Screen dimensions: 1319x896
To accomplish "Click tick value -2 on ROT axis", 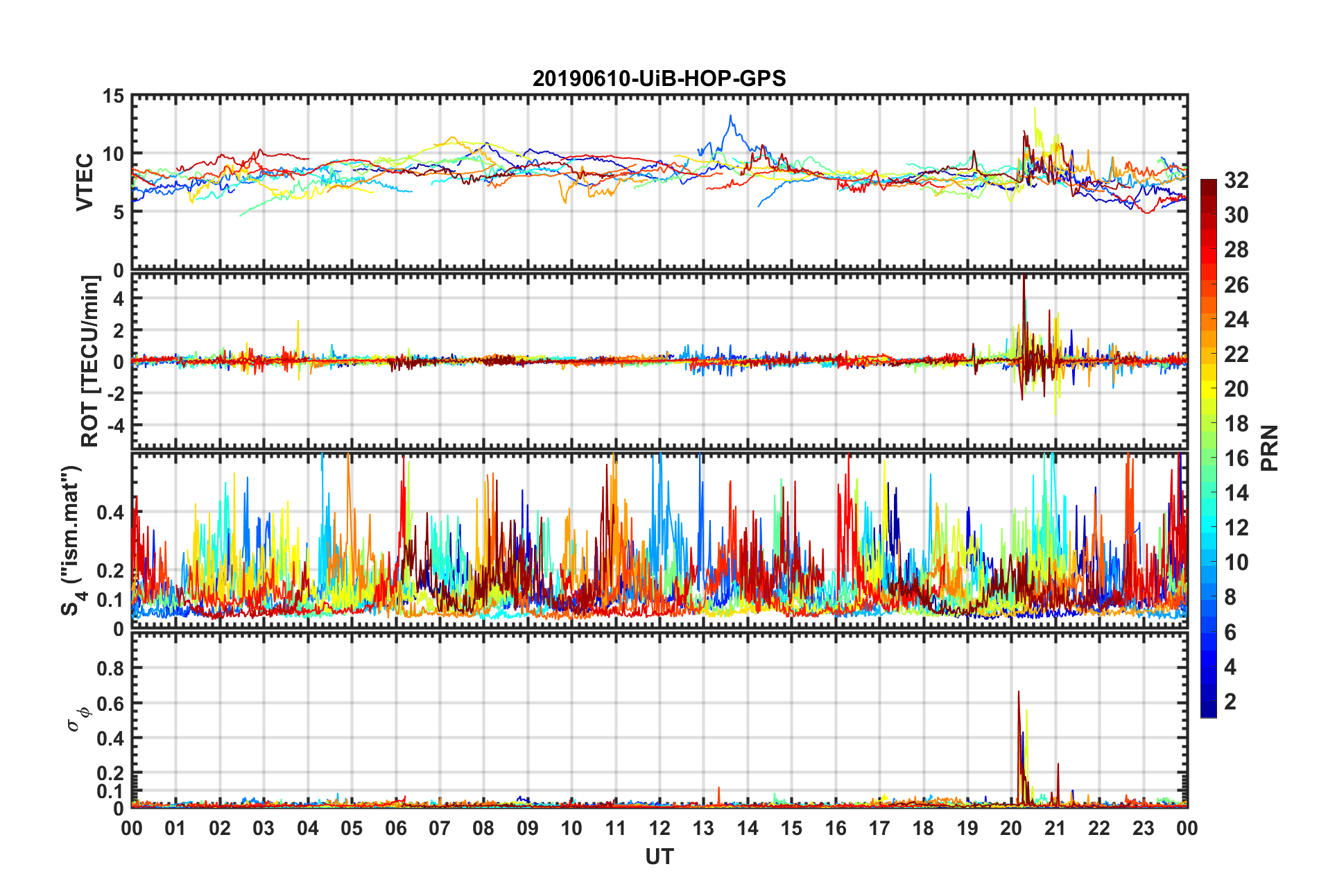I will click(x=117, y=393).
